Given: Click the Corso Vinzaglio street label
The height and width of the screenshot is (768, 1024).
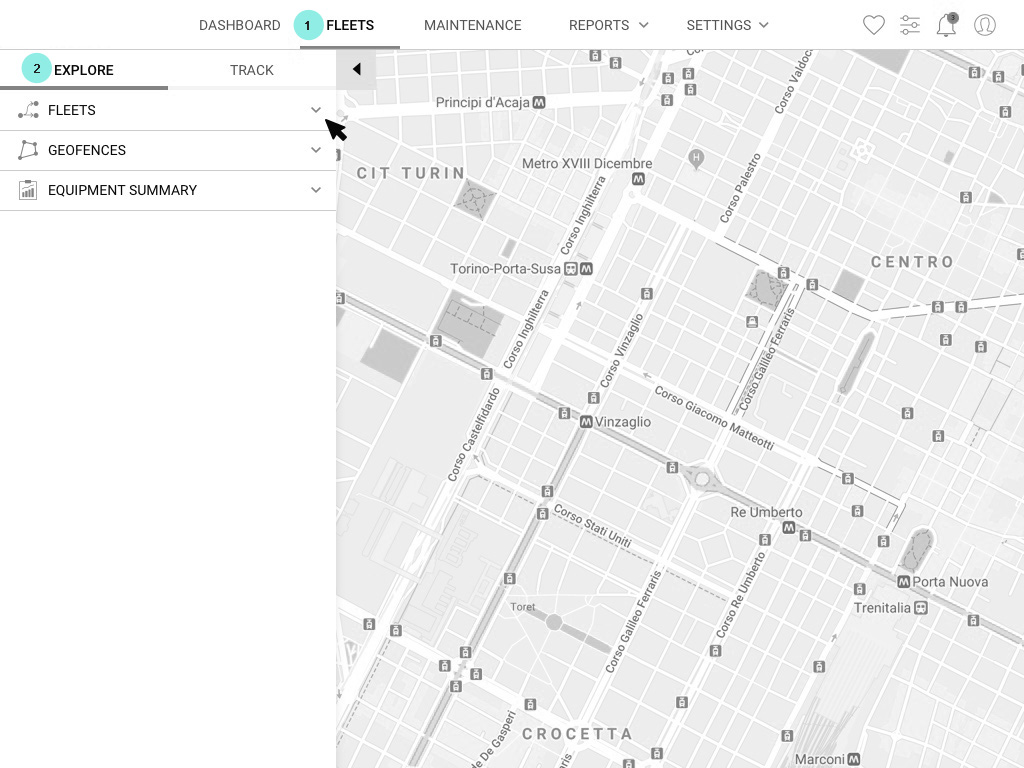Looking at the screenshot, I should (622, 351).
